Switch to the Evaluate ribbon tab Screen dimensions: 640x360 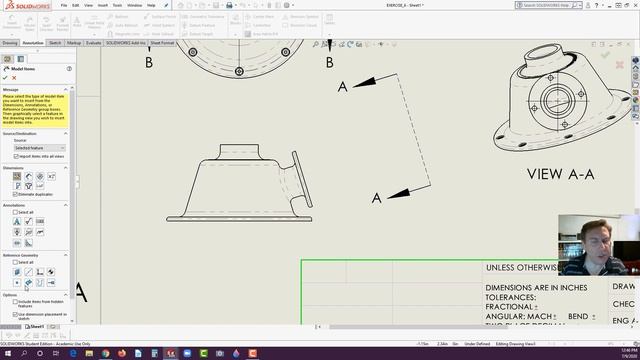(93, 43)
